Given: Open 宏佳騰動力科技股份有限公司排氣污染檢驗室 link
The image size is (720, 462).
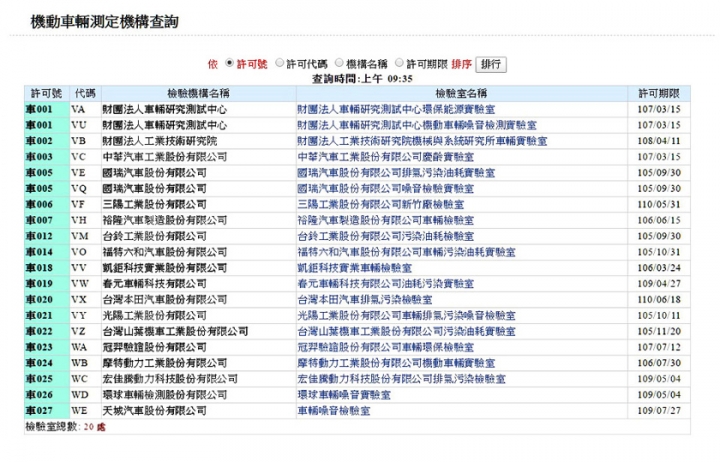Looking at the screenshot, I should coord(401,378).
